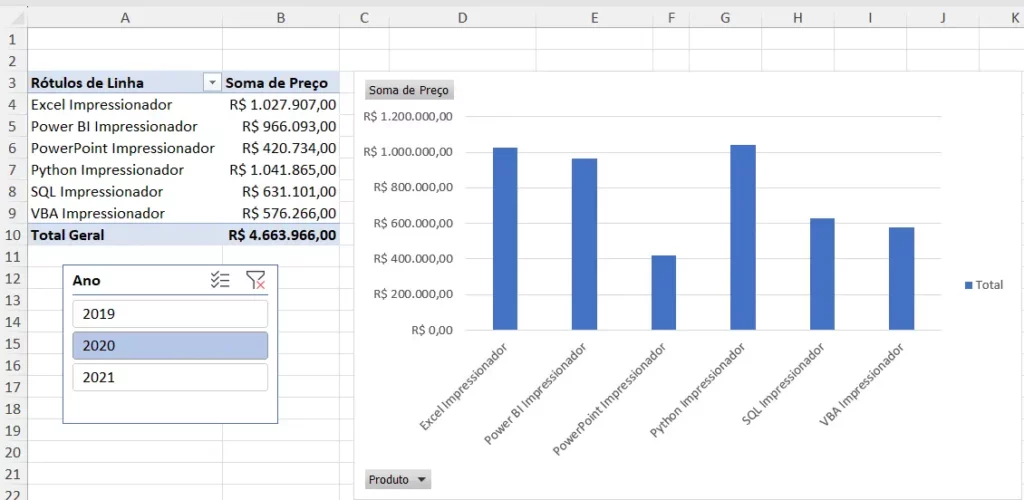Screen dimensions: 1024x500
Task: Click 'VBA Impressionador' axis category label
Action: (x=863, y=386)
